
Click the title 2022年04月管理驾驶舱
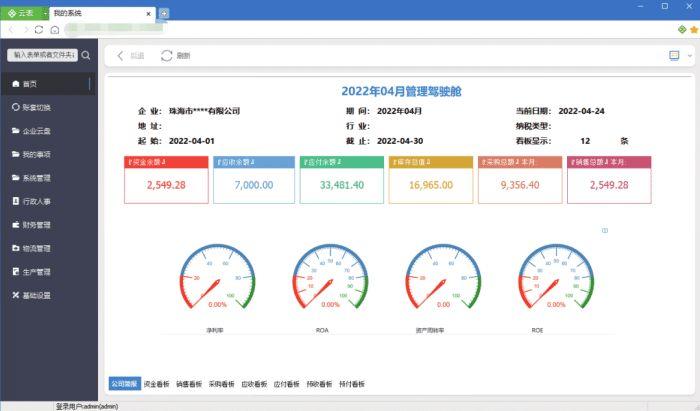point(401,91)
